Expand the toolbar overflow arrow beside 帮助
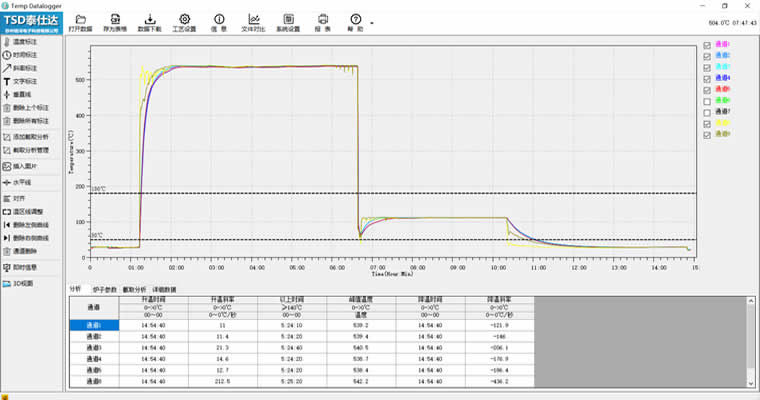 point(372,22)
